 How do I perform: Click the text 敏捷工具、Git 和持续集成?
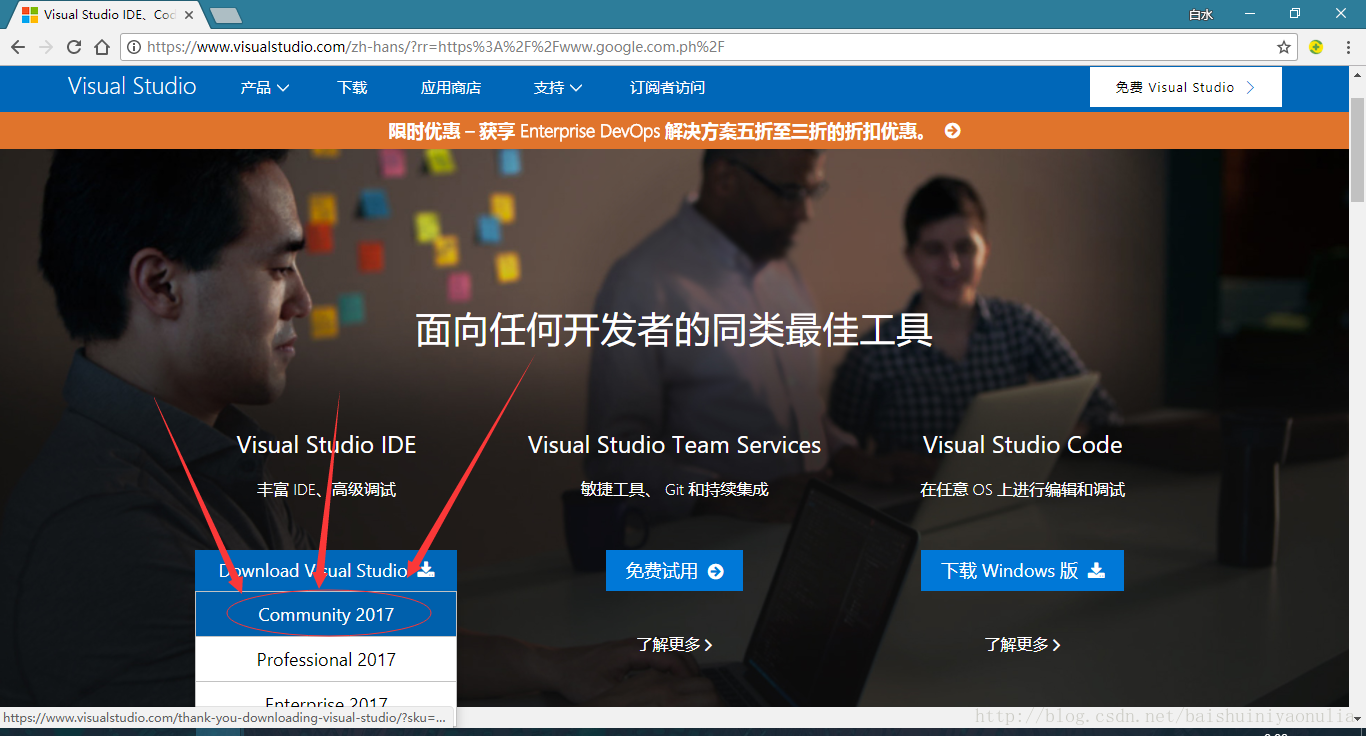(x=674, y=490)
